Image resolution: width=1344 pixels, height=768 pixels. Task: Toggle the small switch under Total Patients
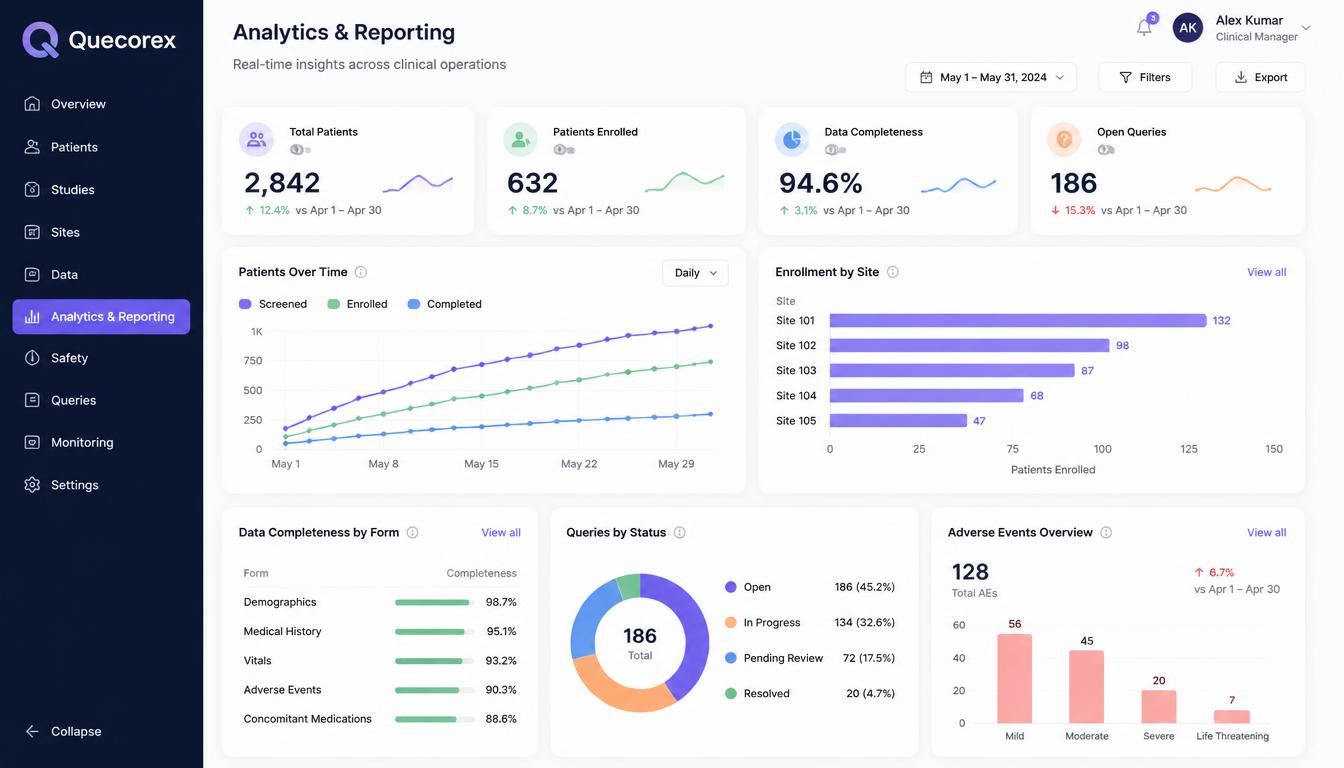pyautogui.click(x=300, y=150)
